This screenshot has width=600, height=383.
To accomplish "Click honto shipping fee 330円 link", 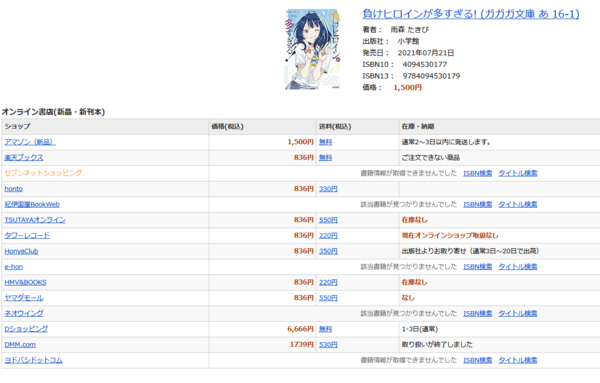I will click(x=328, y=189).
